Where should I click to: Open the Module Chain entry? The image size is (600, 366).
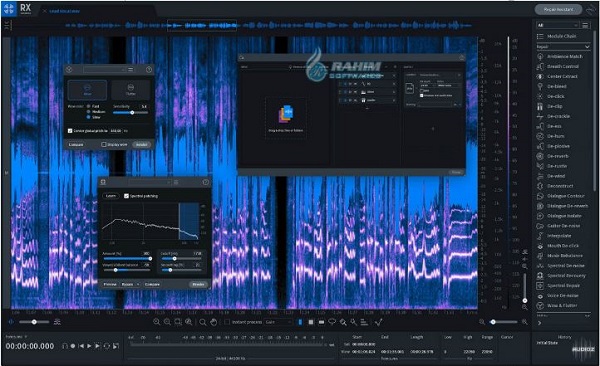point(557,36)
